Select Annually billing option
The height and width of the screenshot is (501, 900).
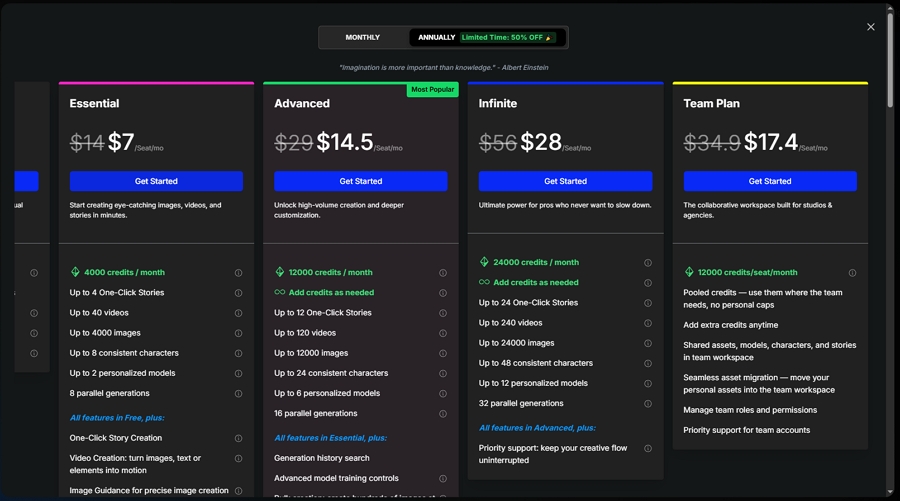[x=436, y=38]
